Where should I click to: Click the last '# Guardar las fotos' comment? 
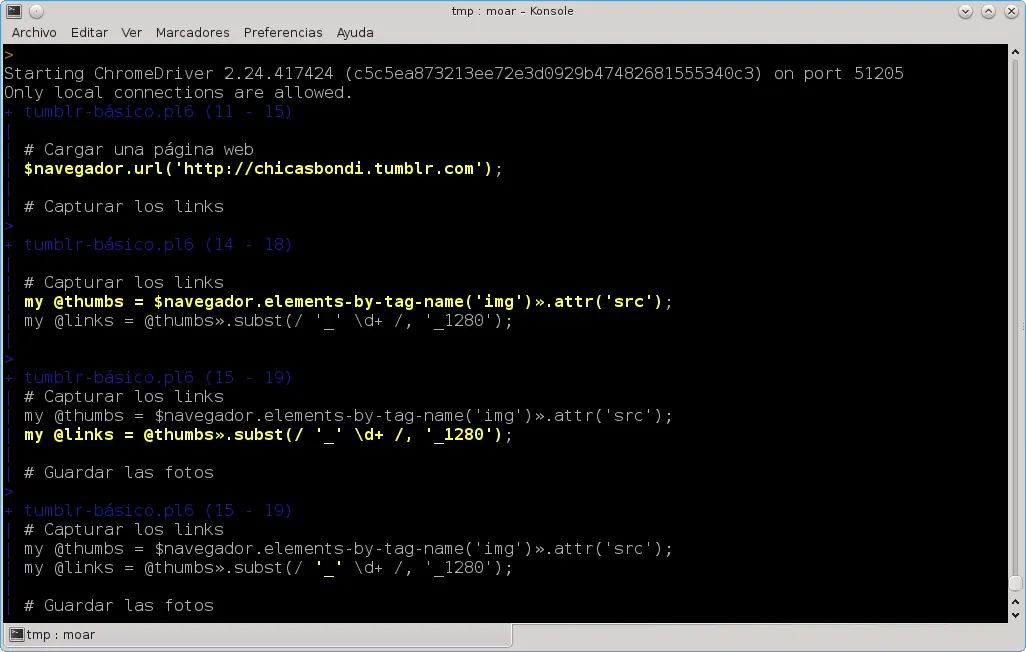point(119,606)
